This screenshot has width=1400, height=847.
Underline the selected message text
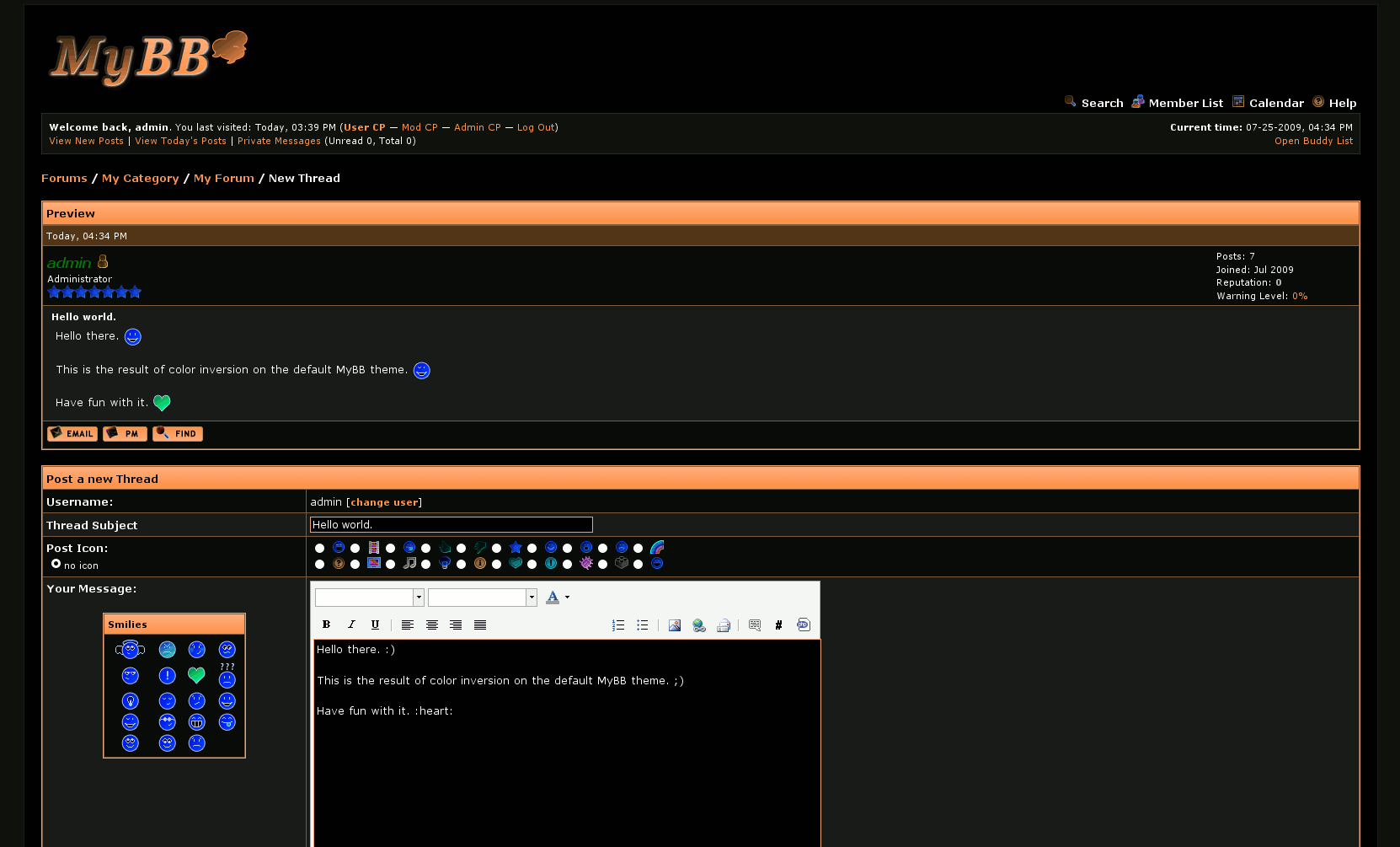point(375,625)
